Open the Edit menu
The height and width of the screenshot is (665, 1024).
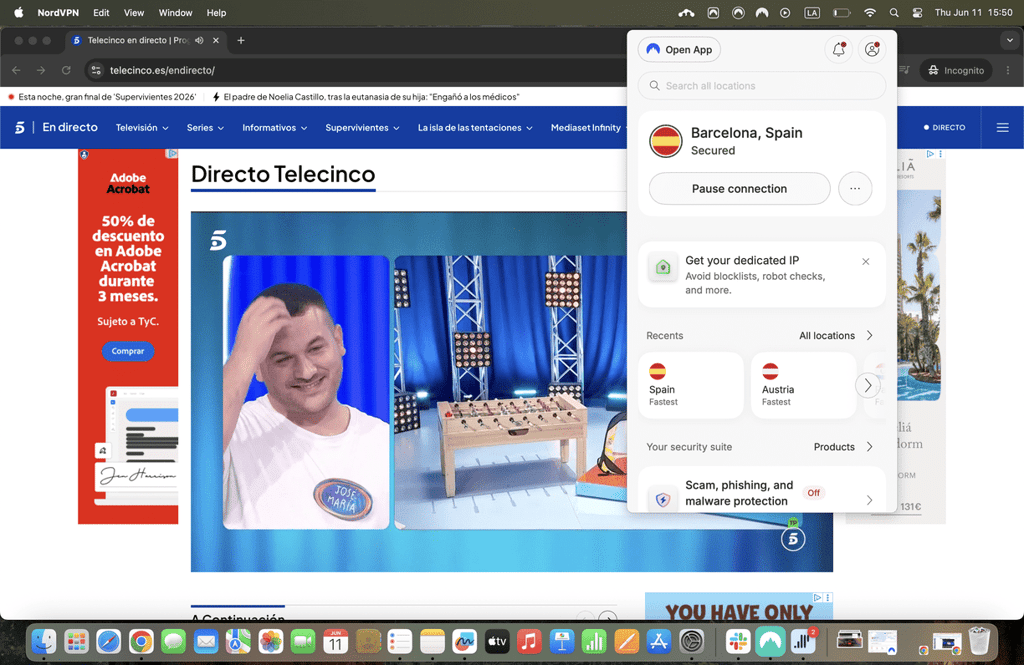pos(101,12)
